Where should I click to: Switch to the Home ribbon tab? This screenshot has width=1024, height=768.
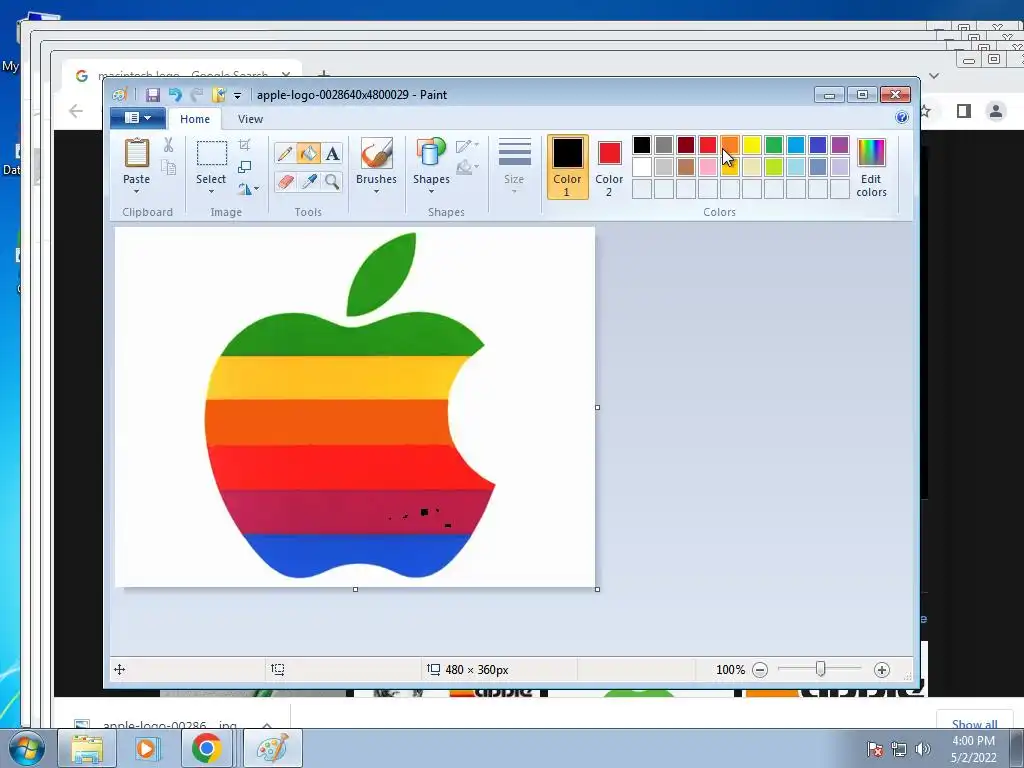tap(195, 119)
